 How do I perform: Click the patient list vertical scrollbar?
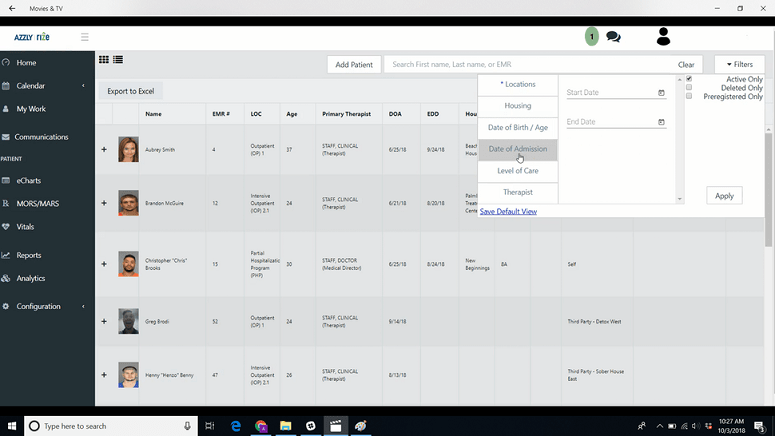tap(768, 188)
